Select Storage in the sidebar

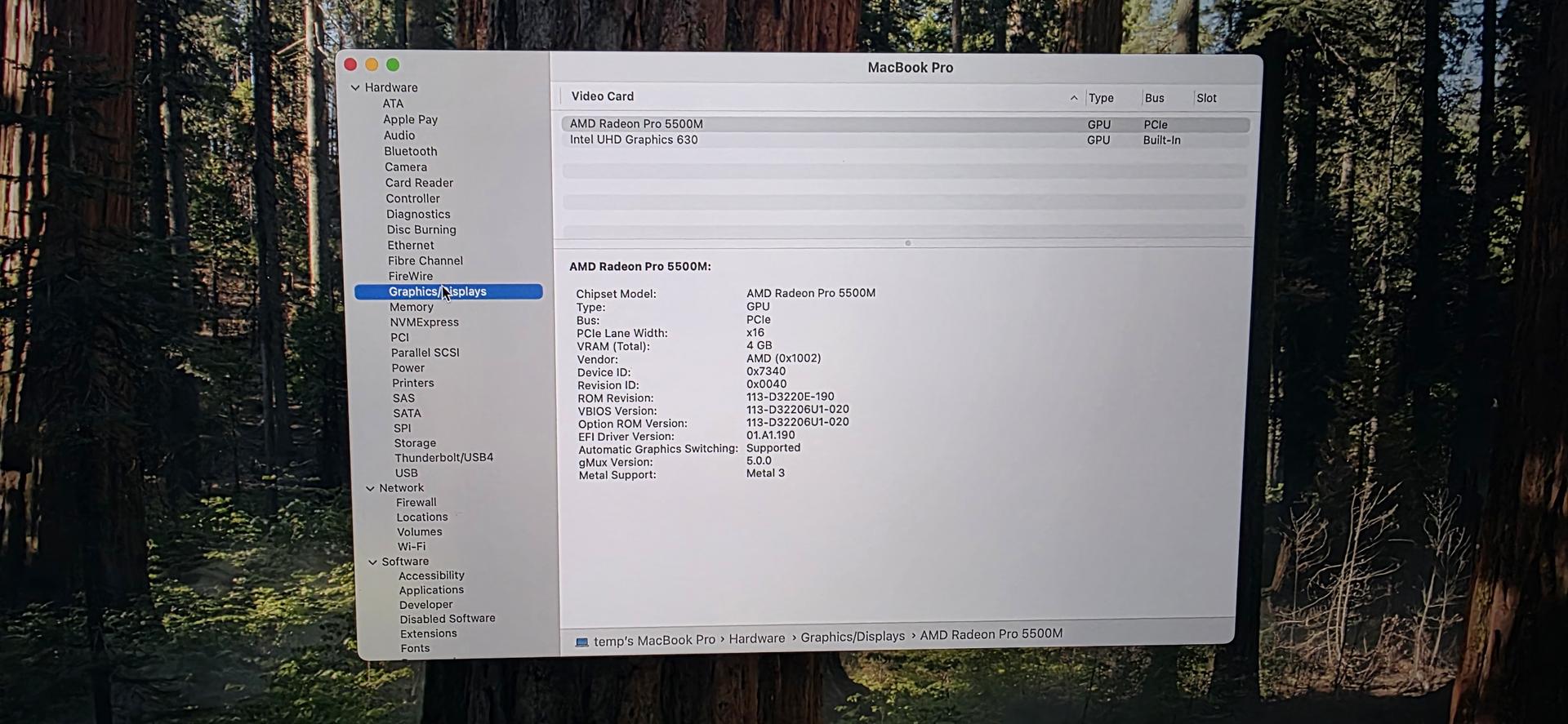[415, 443]
